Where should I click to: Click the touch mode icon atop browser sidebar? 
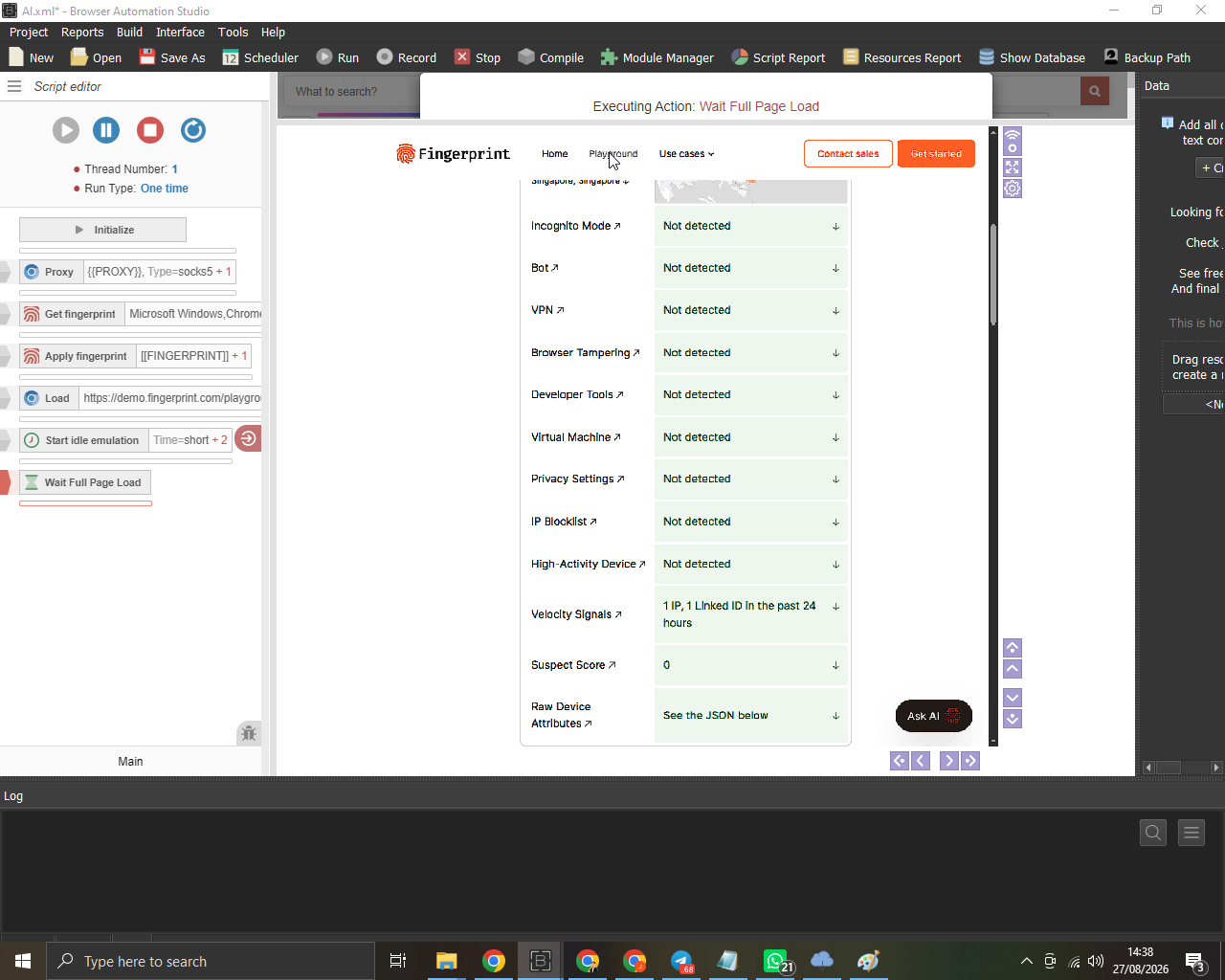pos(1012,142)
